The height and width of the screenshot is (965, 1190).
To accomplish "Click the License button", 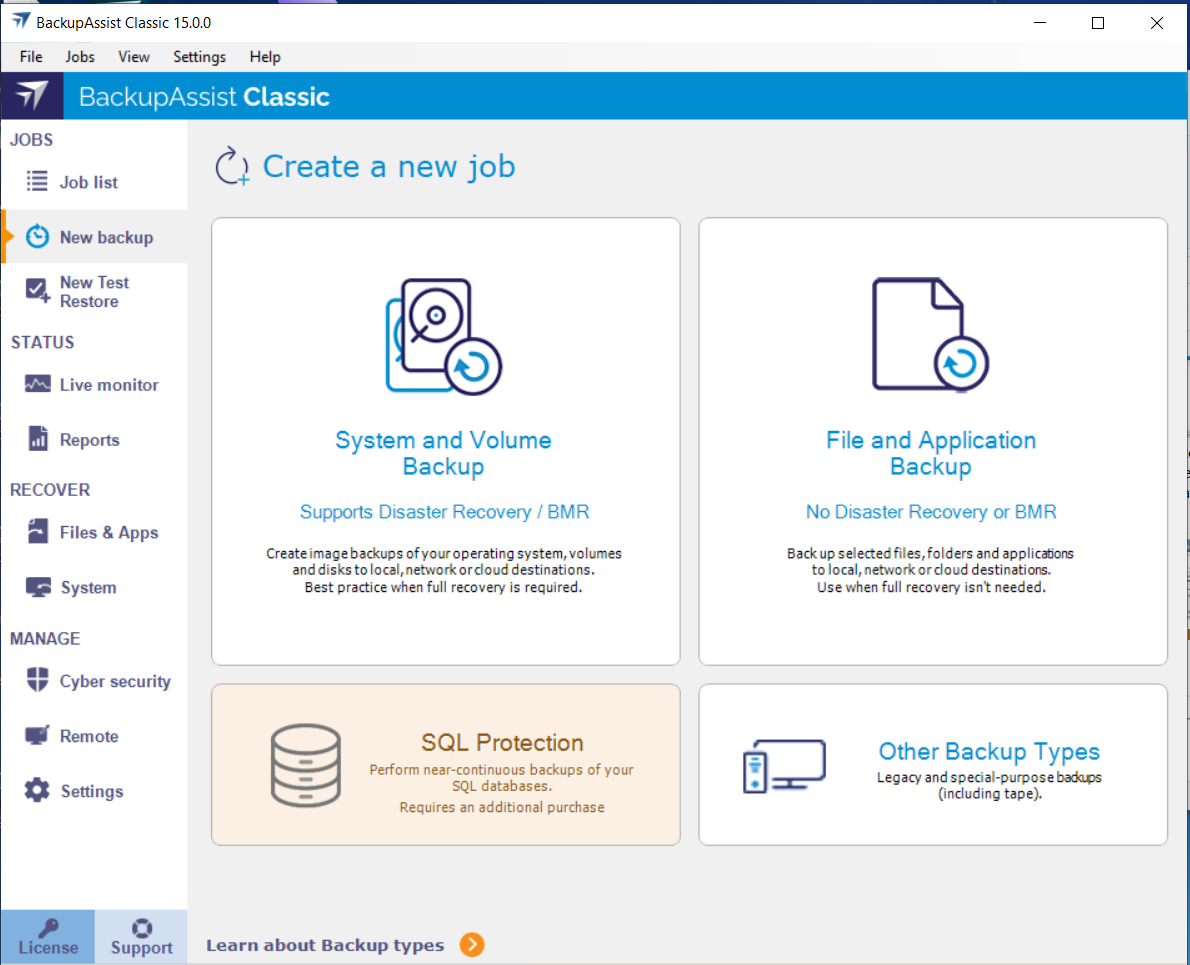I will [x=48, y=938].
